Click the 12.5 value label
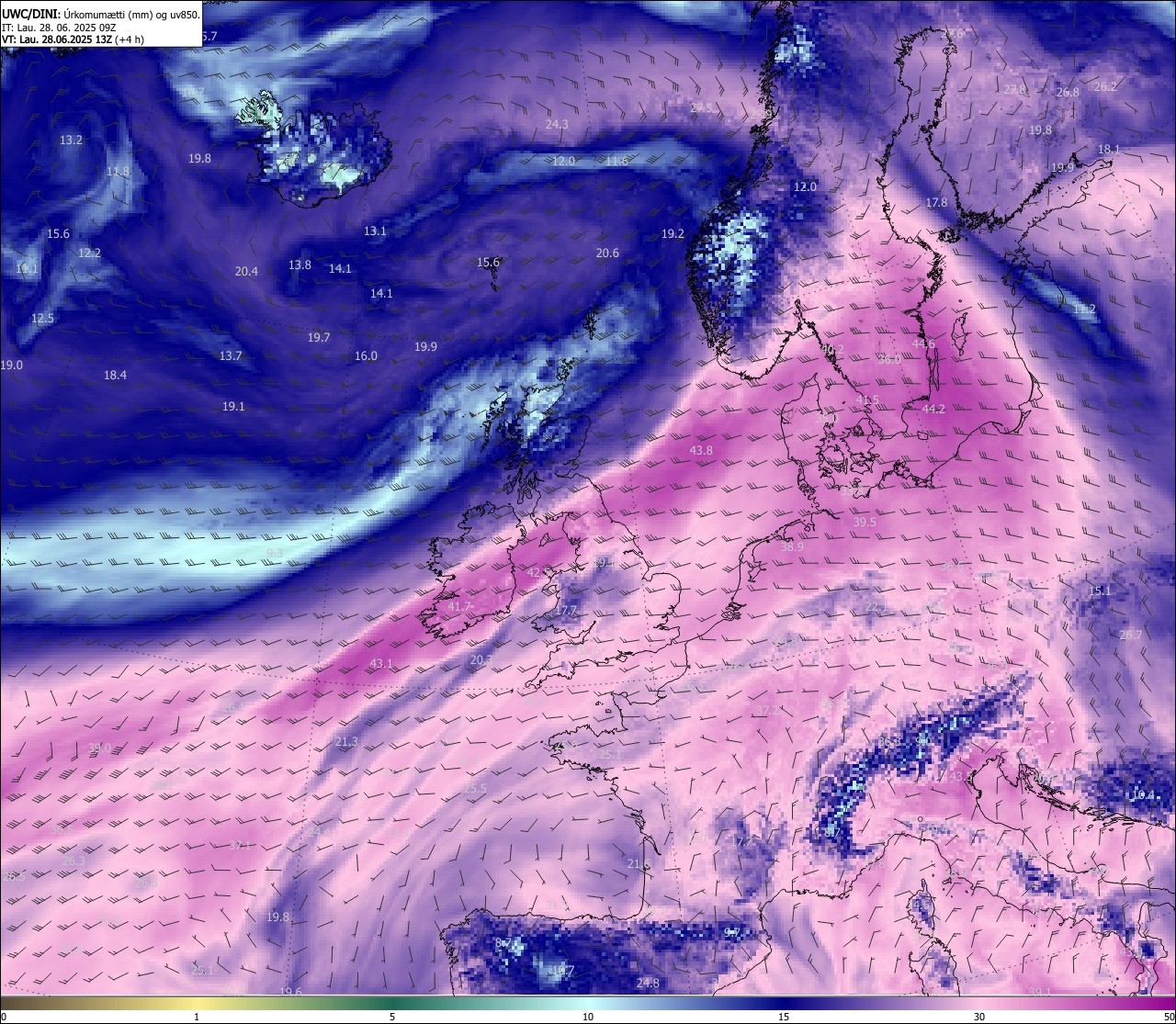The height and width of the screenshot is (1024, 1176). pos(42,319)
